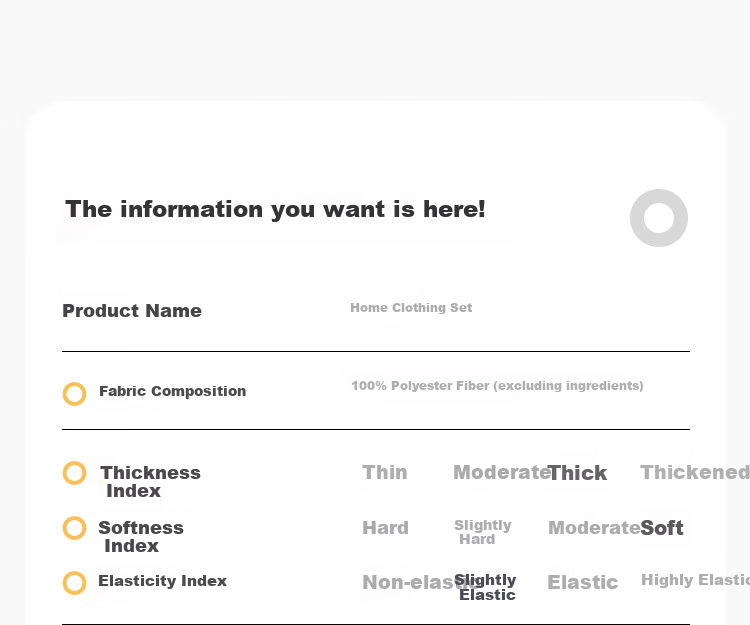The height and width of the screenshot is (625, 750).
Task: Select the 'Elastic' elasticity option
Action: [x=583, y=582]
